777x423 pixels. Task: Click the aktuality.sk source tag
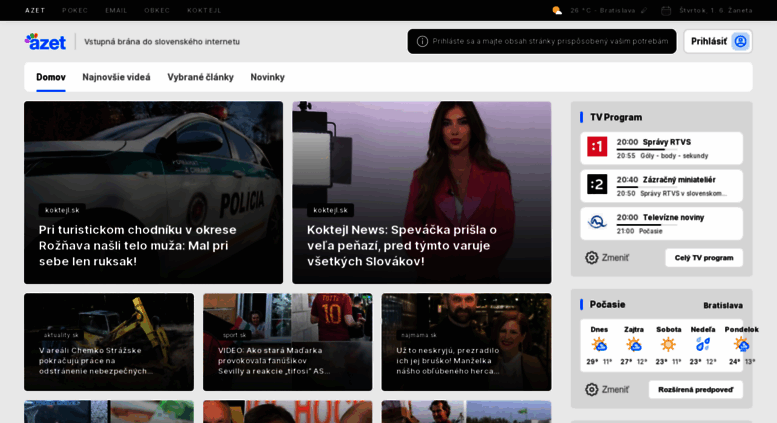click(x=61, y=335)
